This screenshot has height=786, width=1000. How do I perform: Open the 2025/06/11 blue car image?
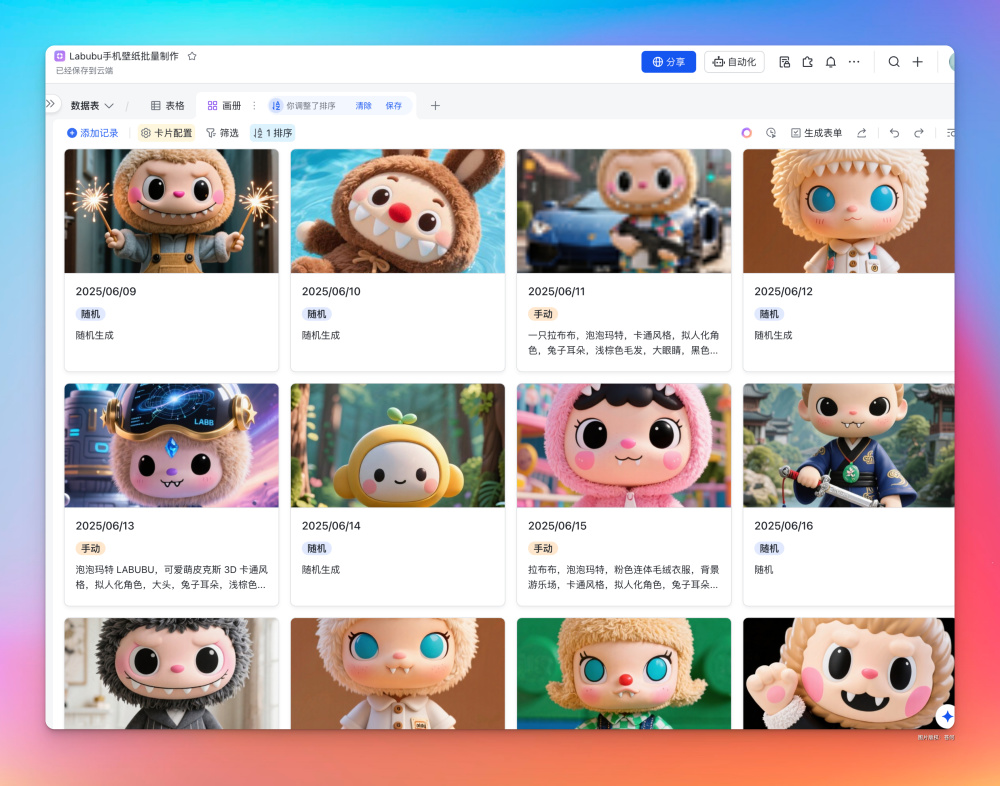[624, 211]
